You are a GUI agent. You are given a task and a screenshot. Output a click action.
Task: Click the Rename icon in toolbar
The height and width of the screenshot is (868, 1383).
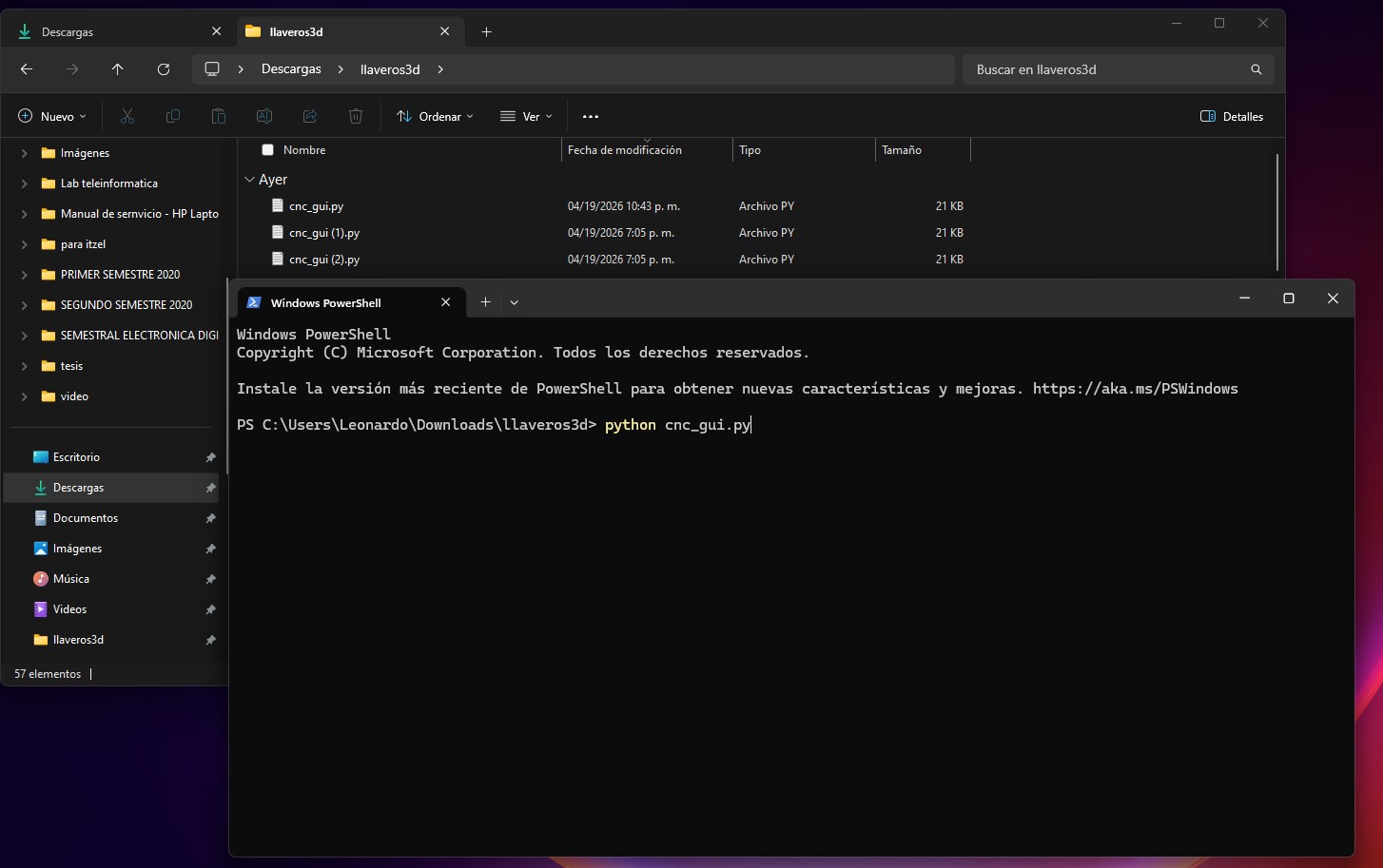tap(264, 116)
